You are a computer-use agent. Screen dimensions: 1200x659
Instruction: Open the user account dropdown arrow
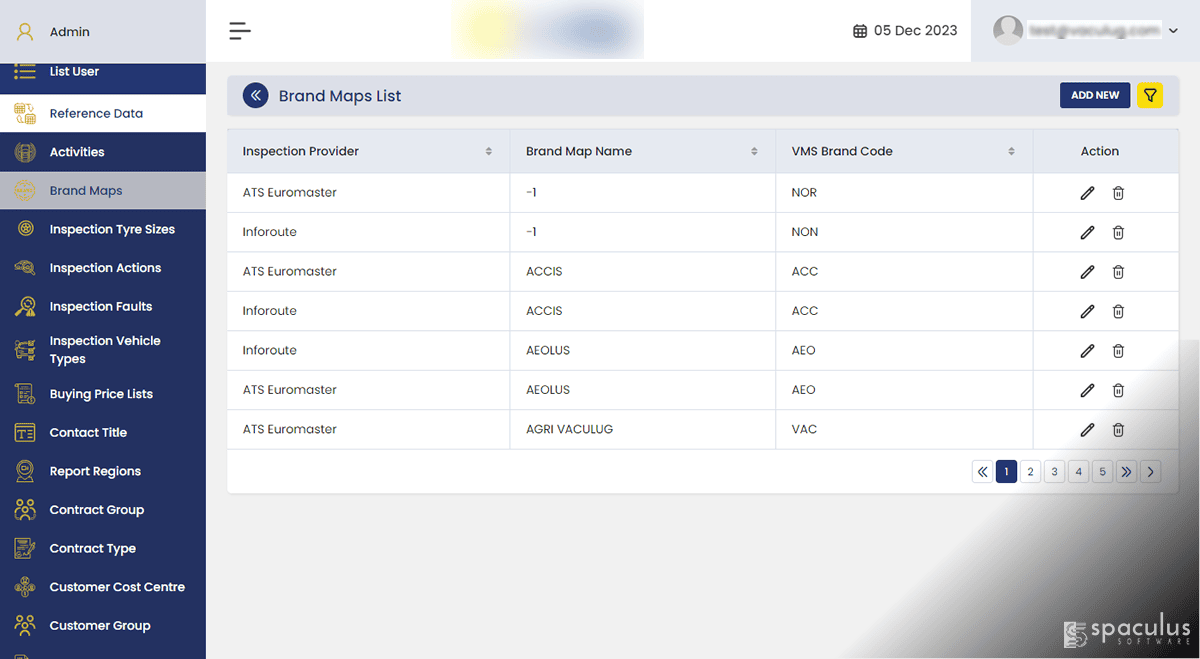[x=1174, y=31]
